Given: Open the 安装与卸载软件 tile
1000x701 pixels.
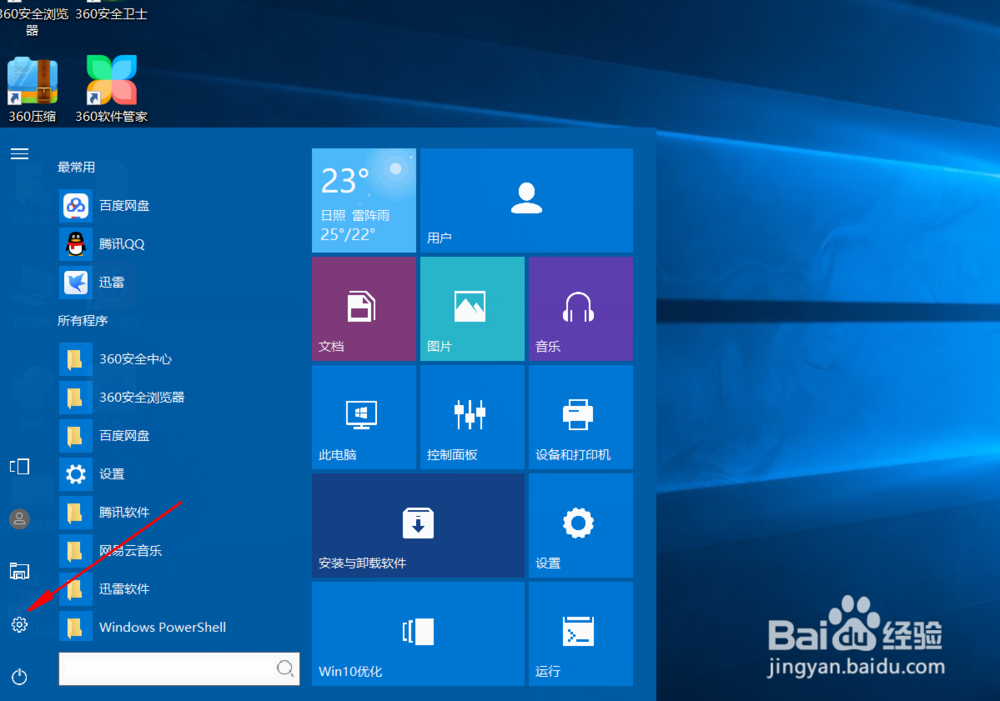Looking at the screenshot, I should 418,526.
